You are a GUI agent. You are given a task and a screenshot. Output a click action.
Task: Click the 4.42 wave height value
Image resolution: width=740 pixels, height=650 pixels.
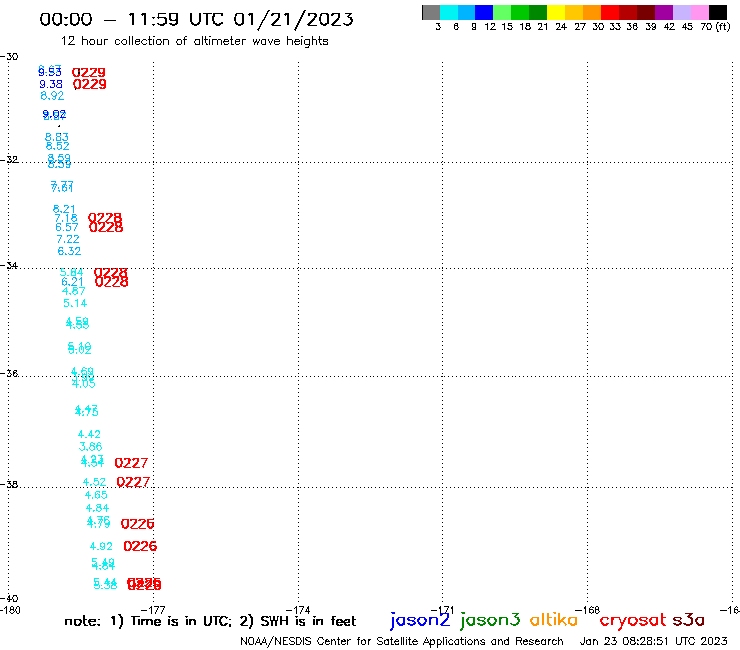coord(89,434)
